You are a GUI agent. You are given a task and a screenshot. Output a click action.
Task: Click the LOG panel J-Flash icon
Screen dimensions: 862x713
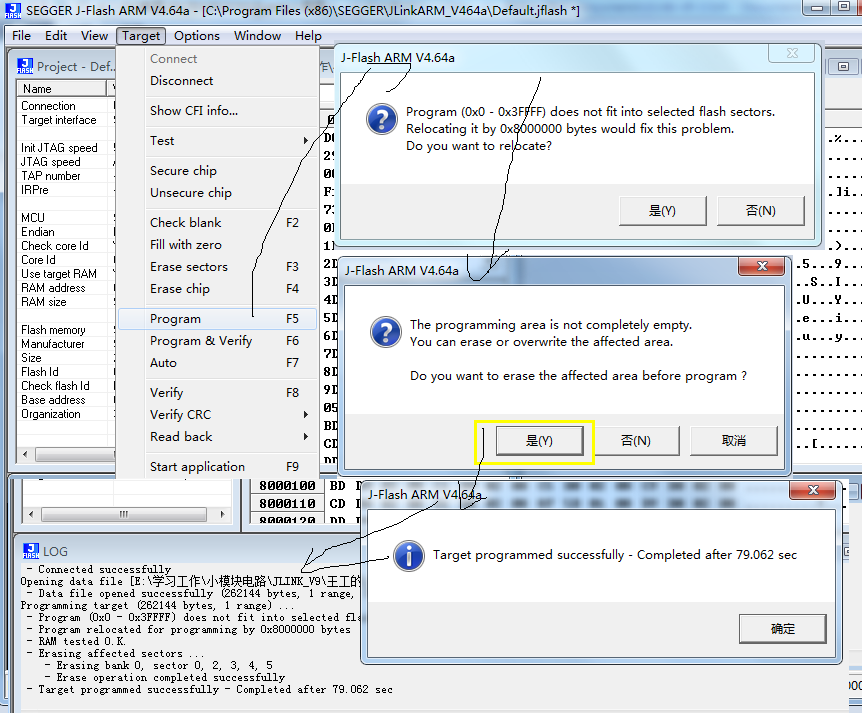[31, 551]
